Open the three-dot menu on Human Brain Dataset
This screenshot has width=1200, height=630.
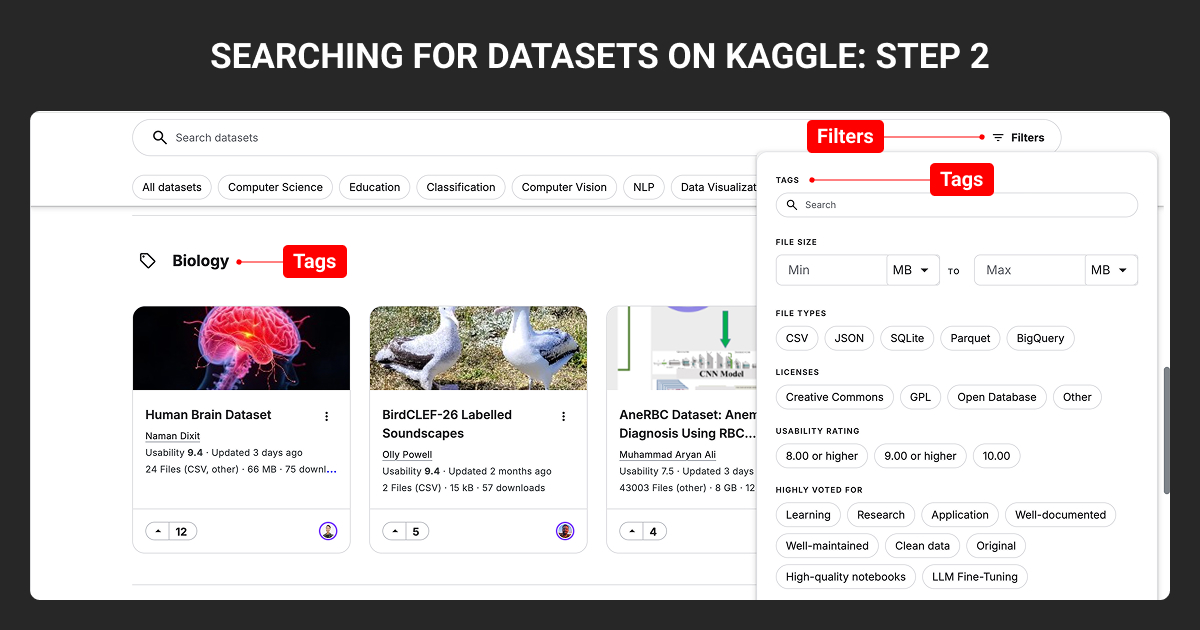pyautogui.click(x=326, y=416)
